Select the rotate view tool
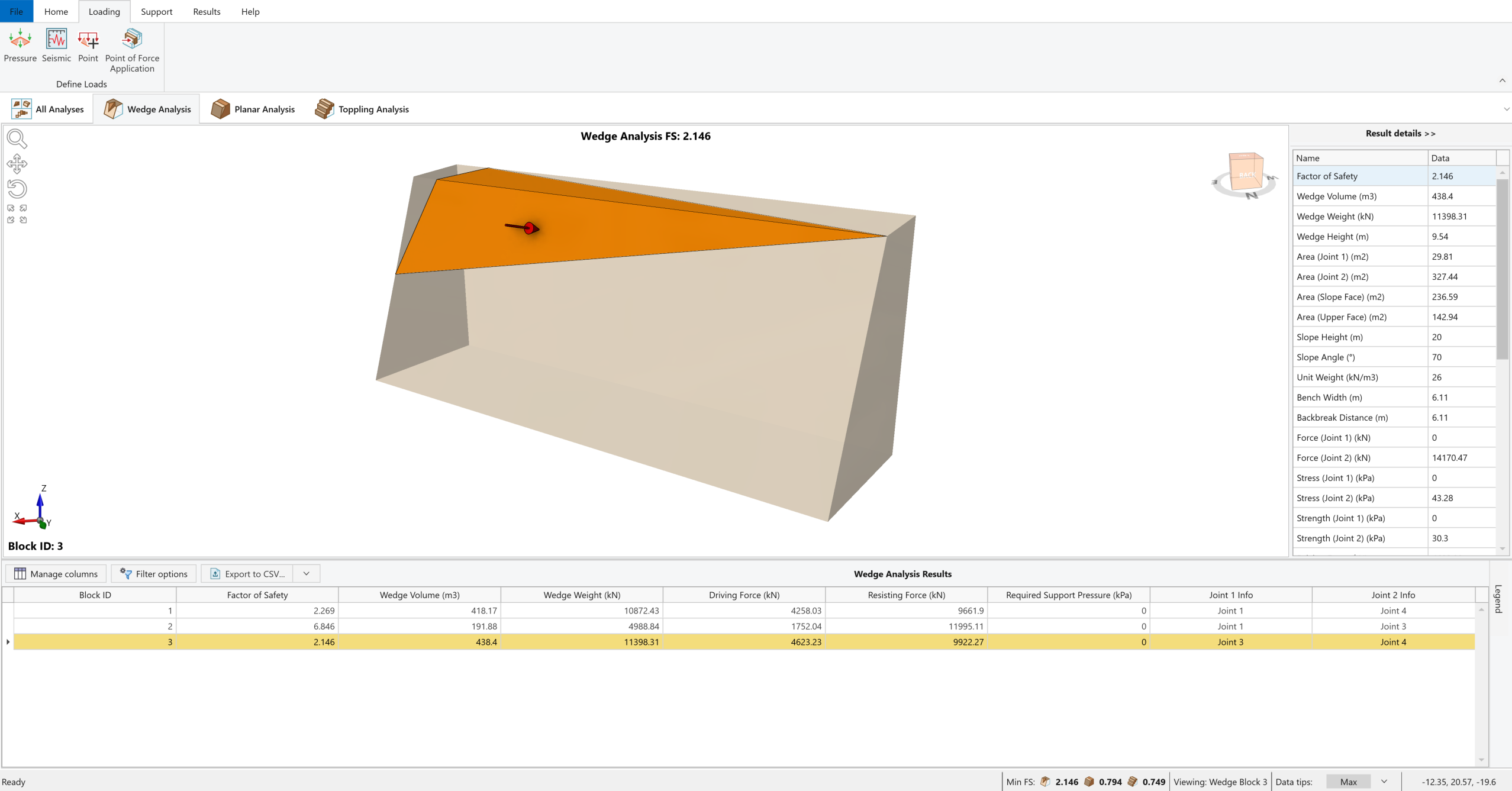This screenshot has height=791, width=1512. [x=17, y=189]
